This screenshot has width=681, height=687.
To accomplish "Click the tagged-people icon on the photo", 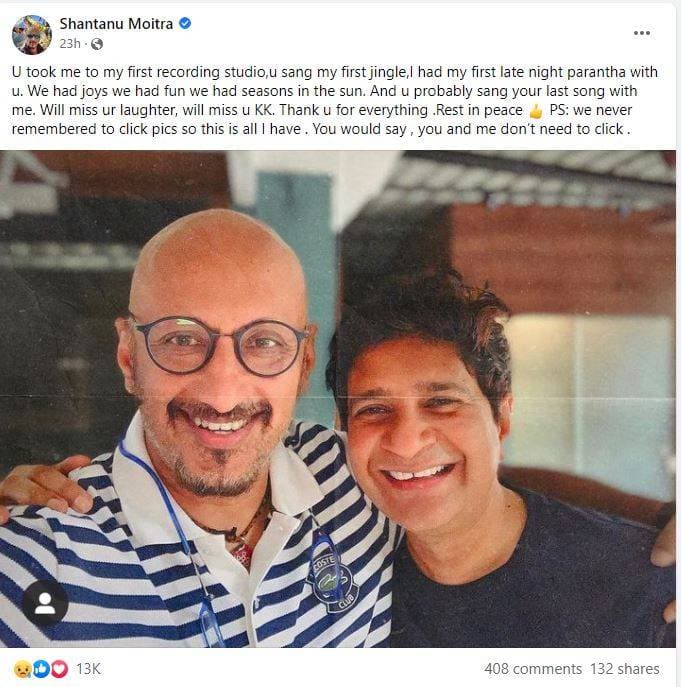I will point(45,602).
